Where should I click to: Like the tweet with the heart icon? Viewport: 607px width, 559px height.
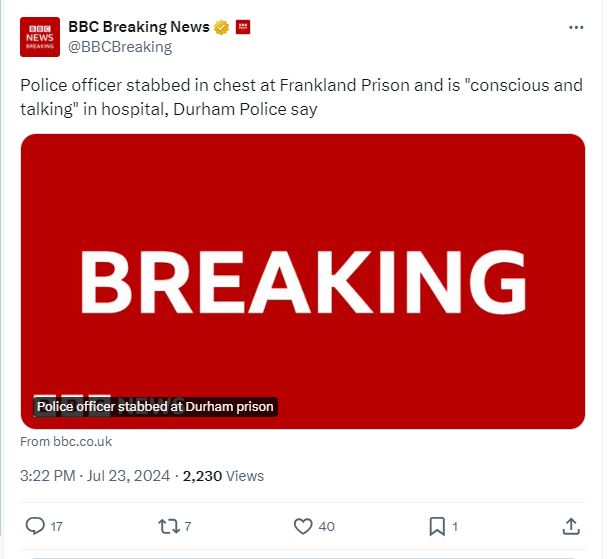pos(303,526)
